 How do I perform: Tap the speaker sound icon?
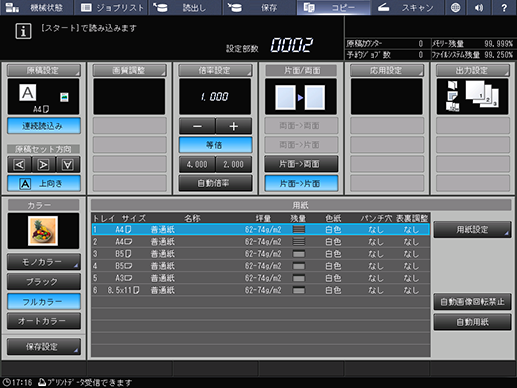pyautogui.click(x=479, y=7)
